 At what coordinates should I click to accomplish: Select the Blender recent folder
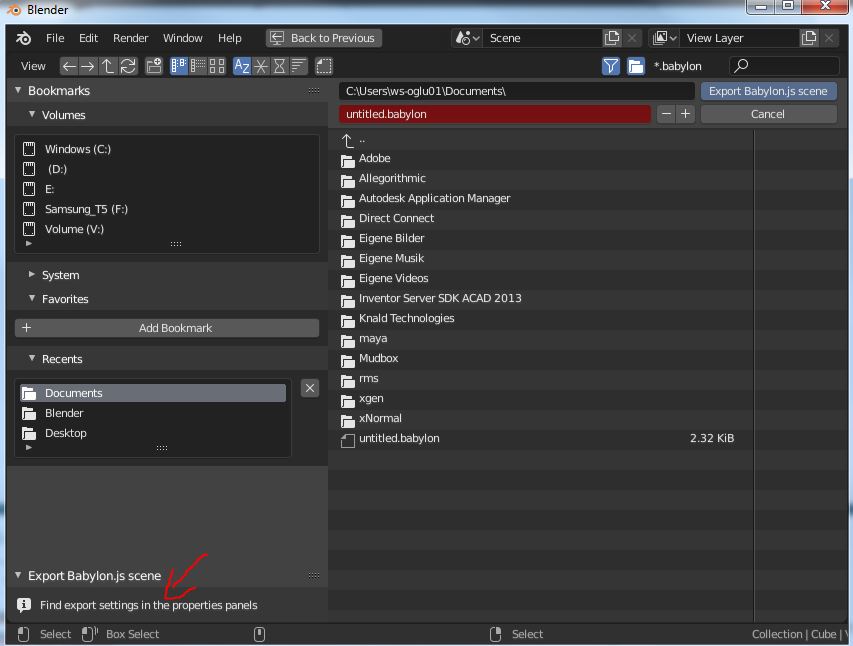pyautogui.click(x=153, y=413)
